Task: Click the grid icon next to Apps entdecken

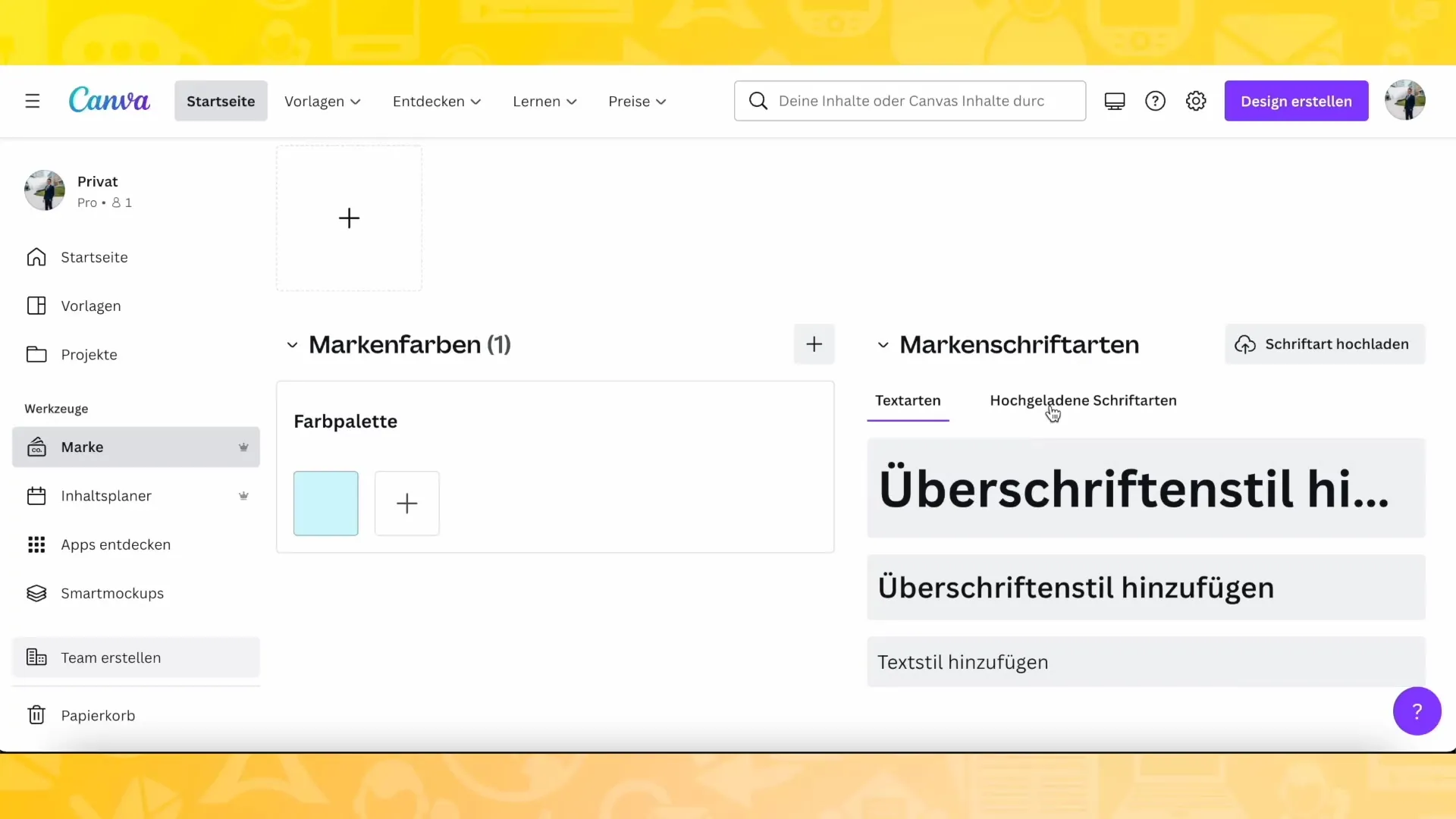Action: coord(36,544)
